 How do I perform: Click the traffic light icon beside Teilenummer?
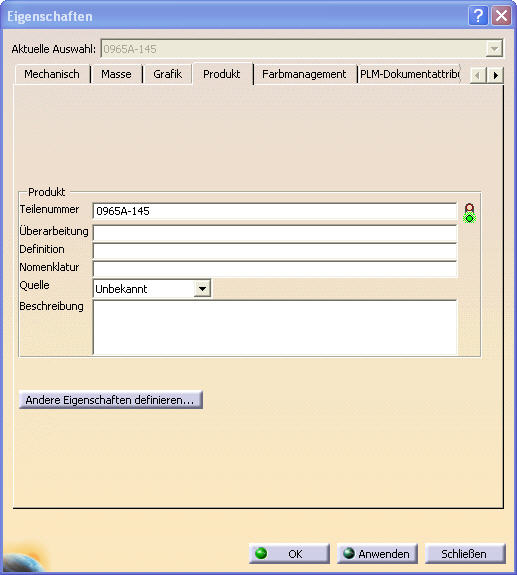click(x=469, y=213)
